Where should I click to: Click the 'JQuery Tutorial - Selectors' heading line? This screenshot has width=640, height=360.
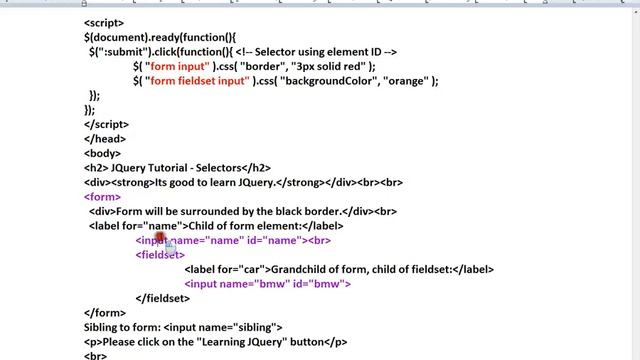(177, 168)
